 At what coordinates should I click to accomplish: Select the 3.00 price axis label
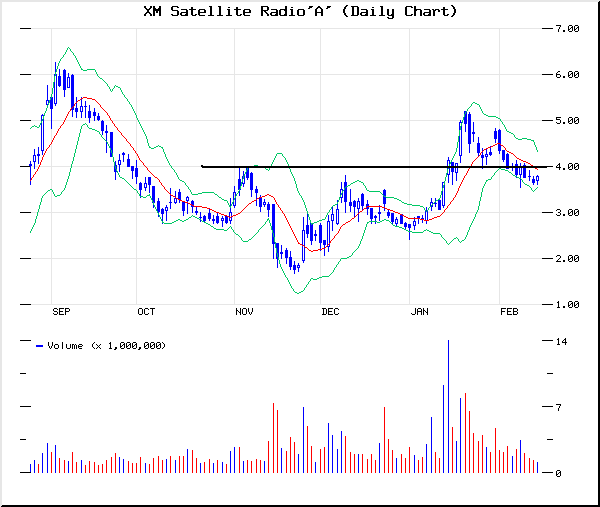(567, 212)
